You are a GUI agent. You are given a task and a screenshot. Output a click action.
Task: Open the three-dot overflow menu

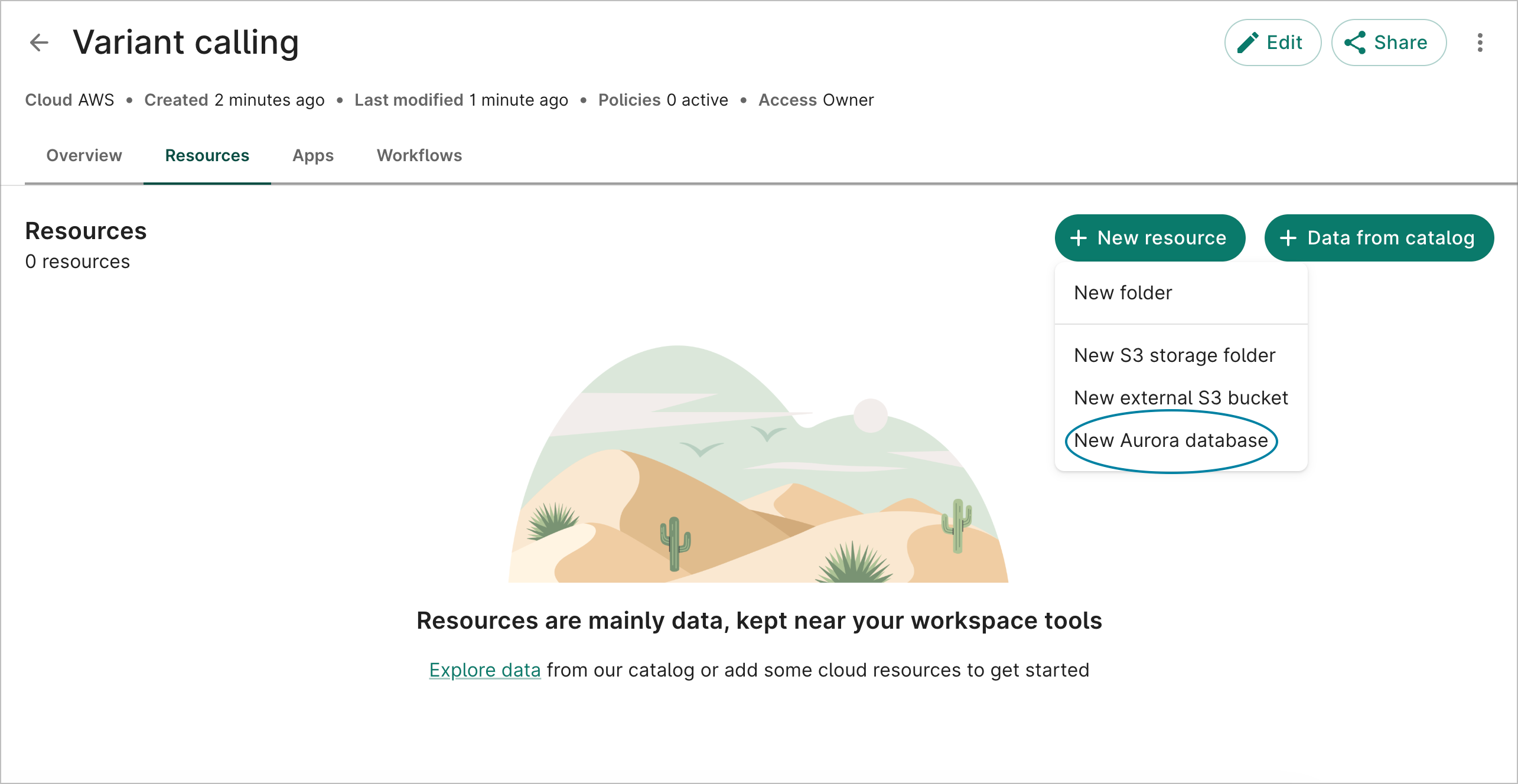[1480, 42]
